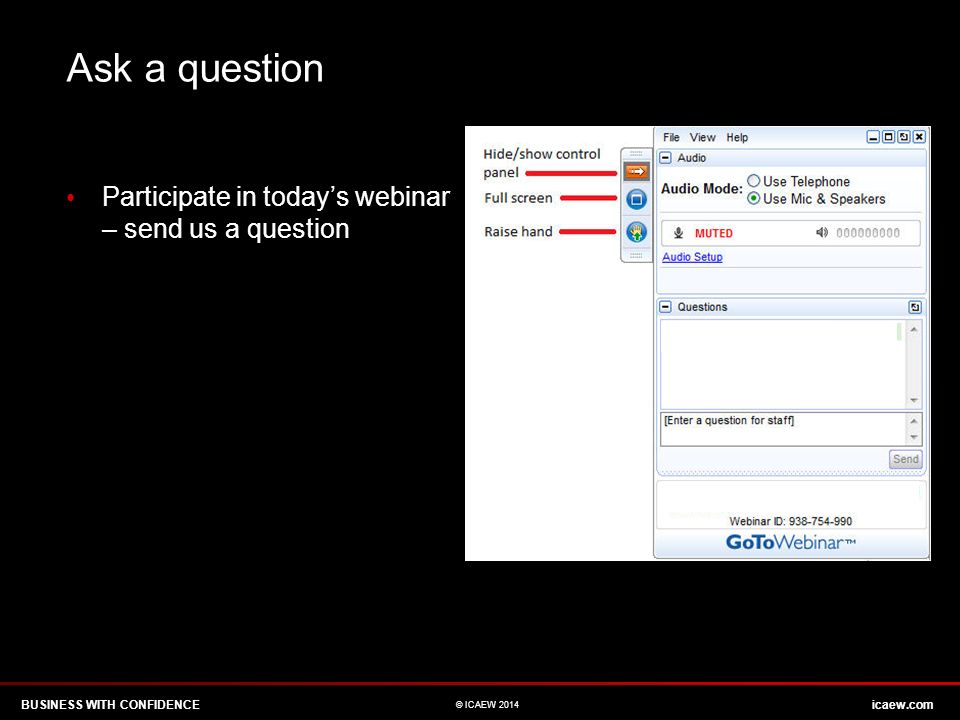Click the orange hide/show control panel arrow
The height and width of the screenshot is (720, 960).
pyautogui.click(x=636, y=171)
